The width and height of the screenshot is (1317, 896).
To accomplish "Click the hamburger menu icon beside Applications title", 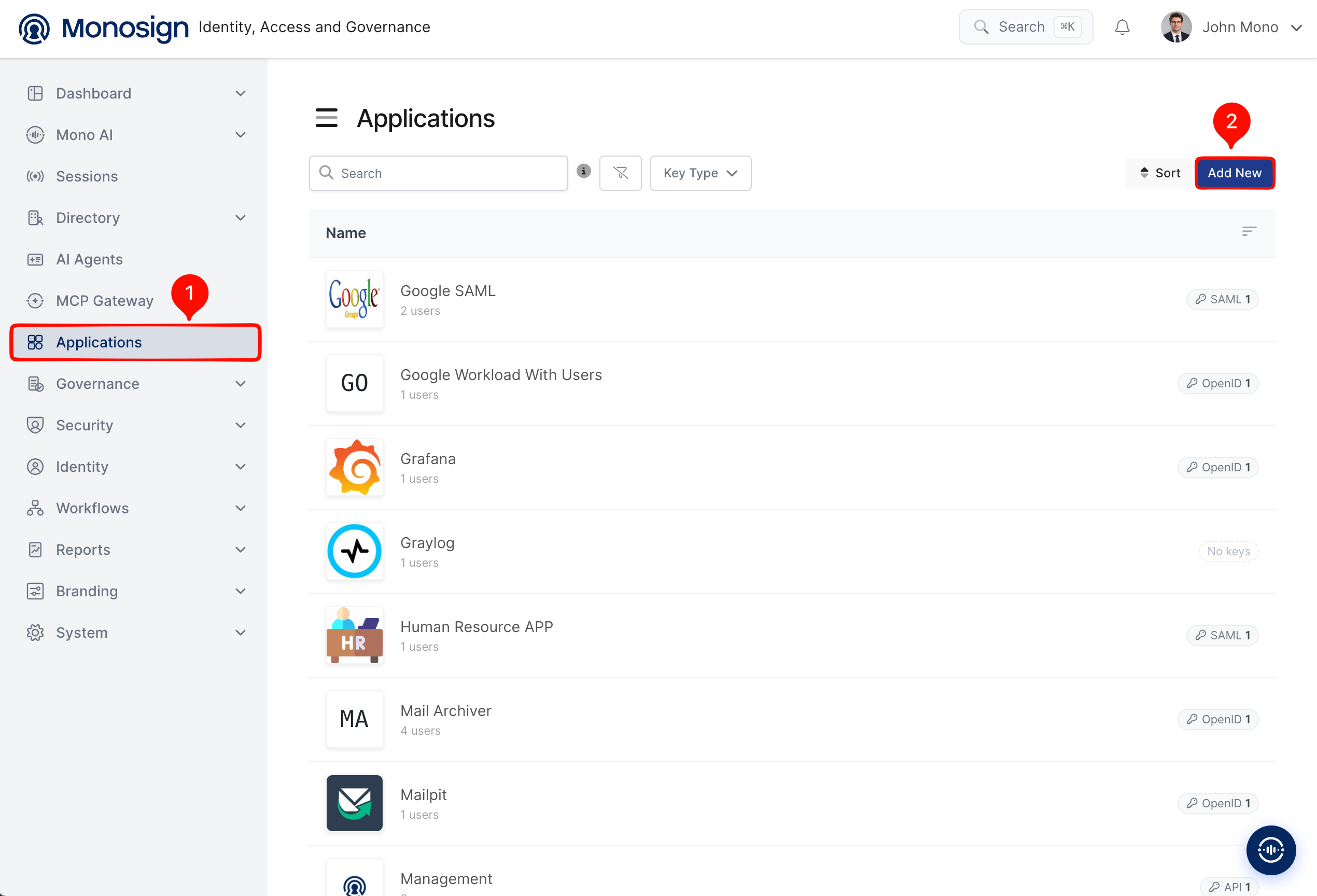I will click(327, 118).
